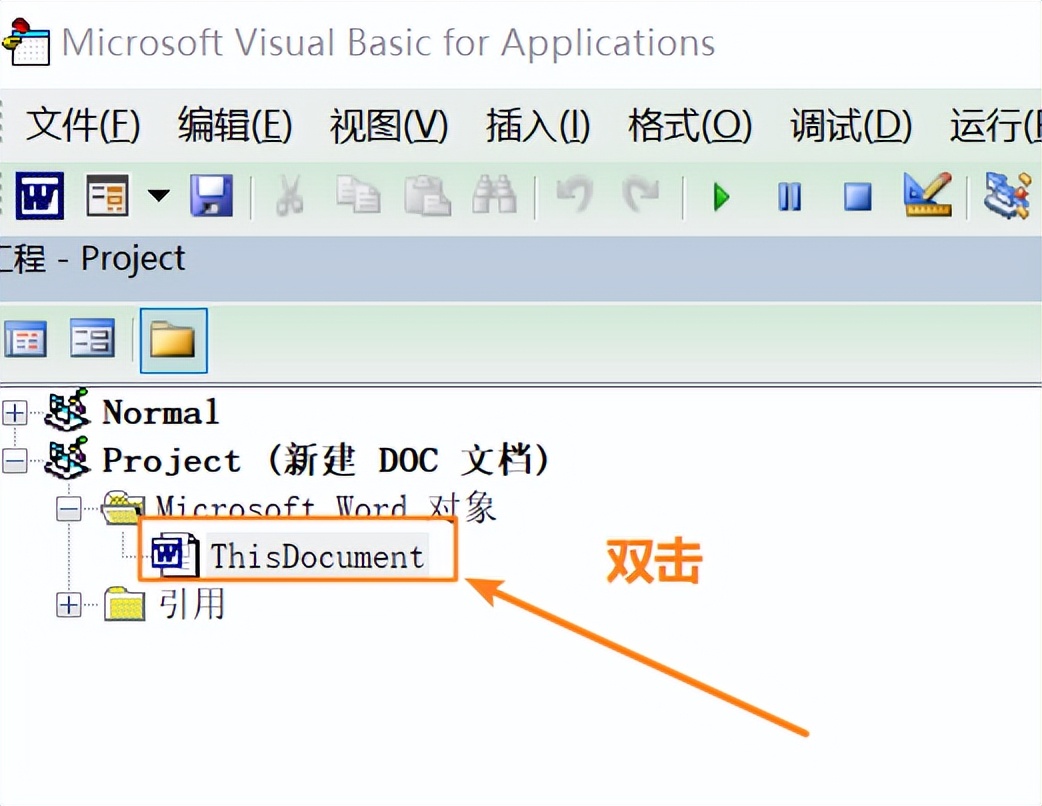Run the macro with the green play icon
The width and height of the screenshot is (1042, 806).
pyautogui.click(x=720, y=197)
